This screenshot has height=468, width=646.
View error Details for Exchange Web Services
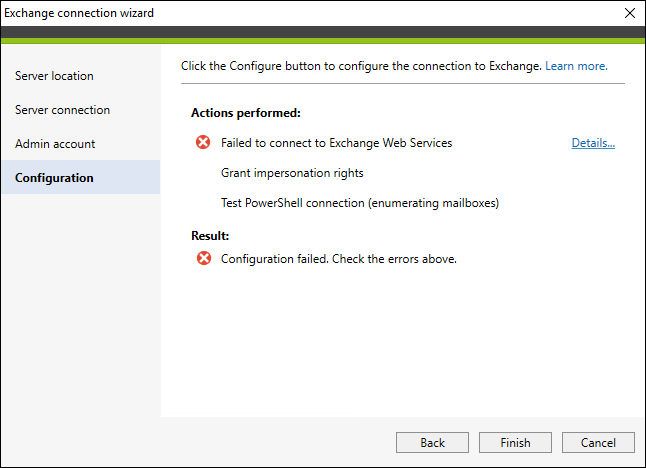pos(593,143)
